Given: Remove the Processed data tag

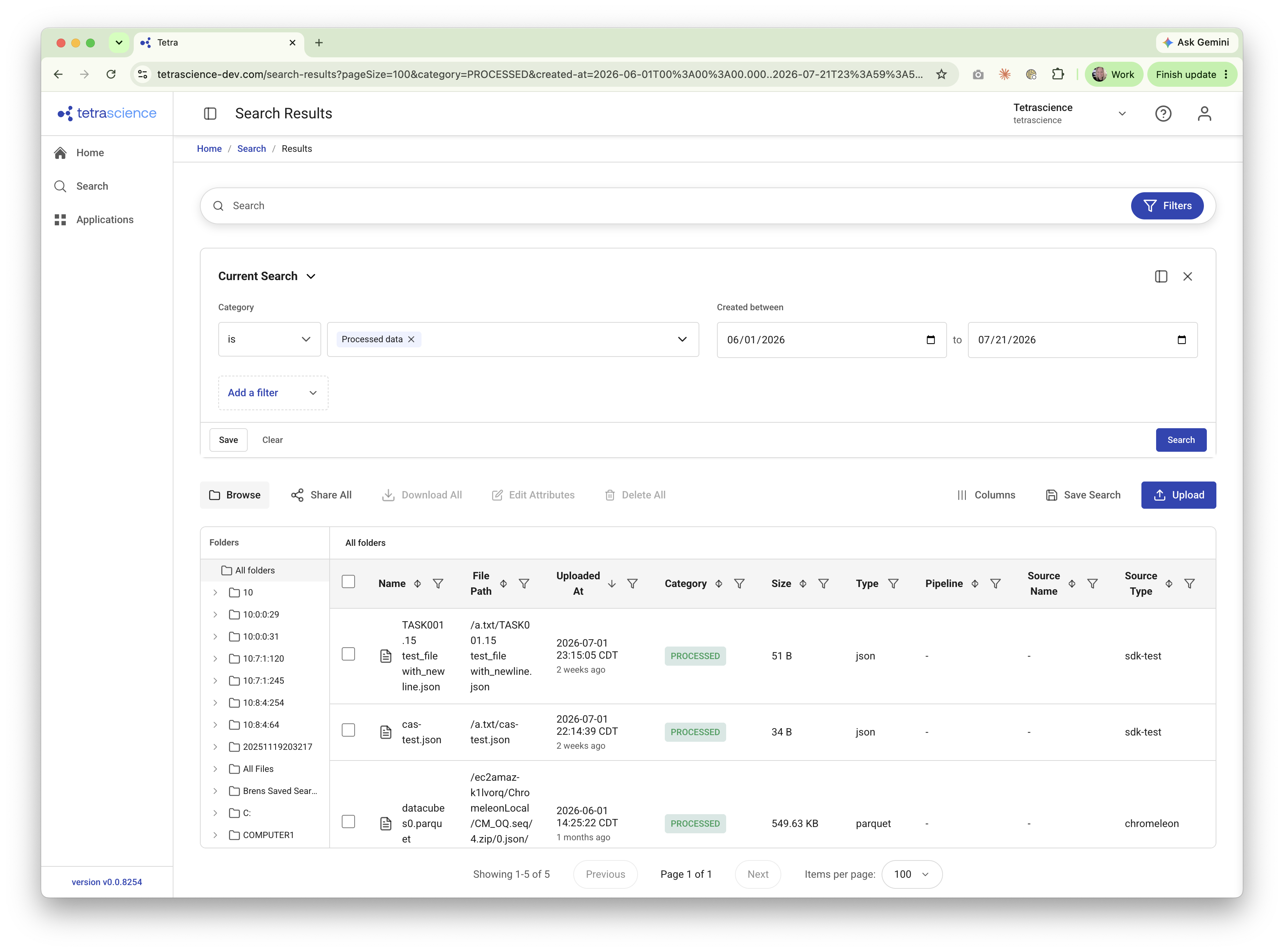Looking at the screenshot, I should tap(411, 339).
